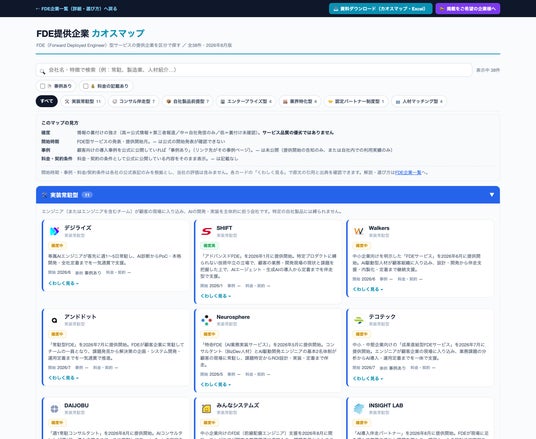Click the red SHIFT logo icon
536x439 pixels.
206,231
